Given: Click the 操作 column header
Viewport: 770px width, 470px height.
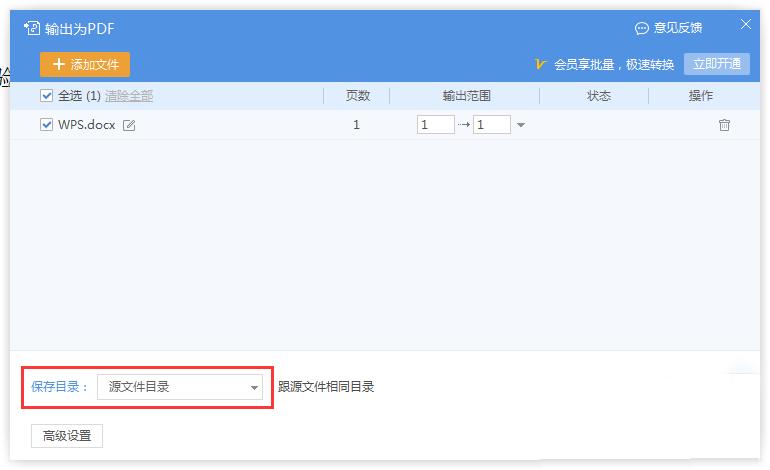Looking at the screenshot, I should (700, 96).
